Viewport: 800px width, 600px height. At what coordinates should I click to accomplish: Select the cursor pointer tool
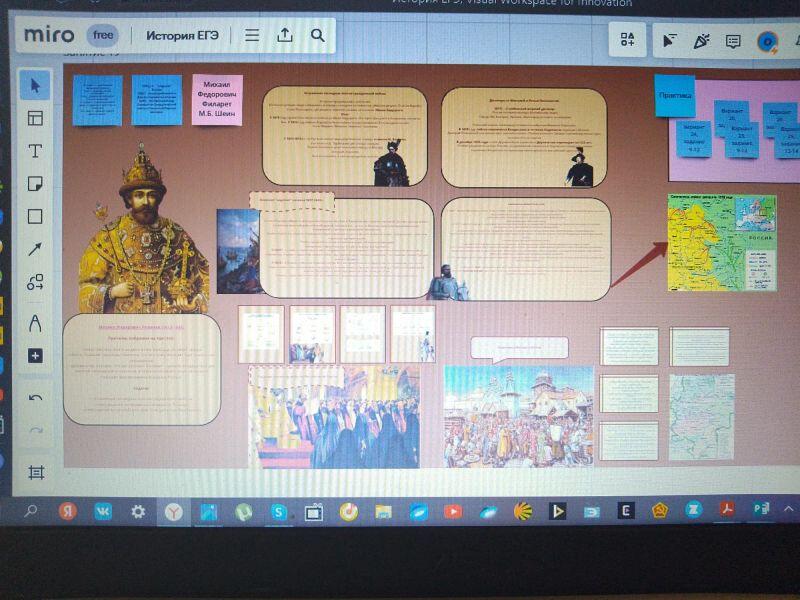click(36, 84)
